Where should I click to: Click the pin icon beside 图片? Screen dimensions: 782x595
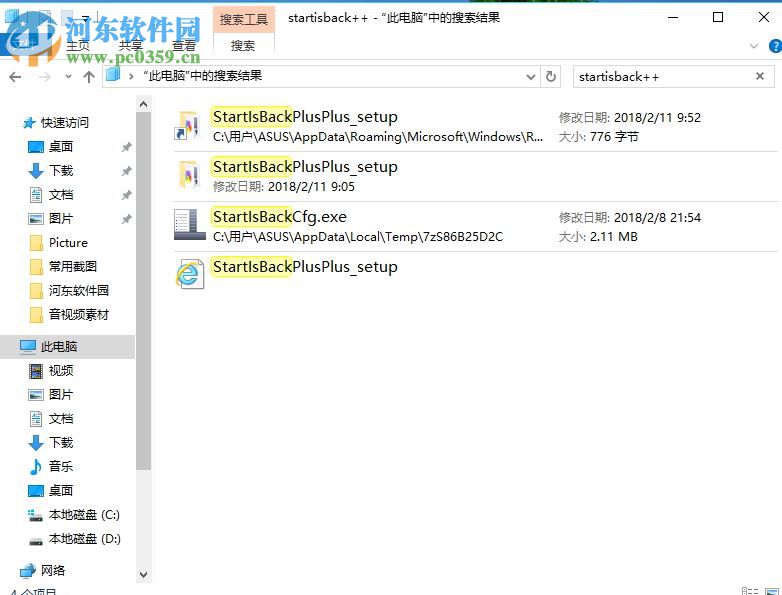click(127, 219)
